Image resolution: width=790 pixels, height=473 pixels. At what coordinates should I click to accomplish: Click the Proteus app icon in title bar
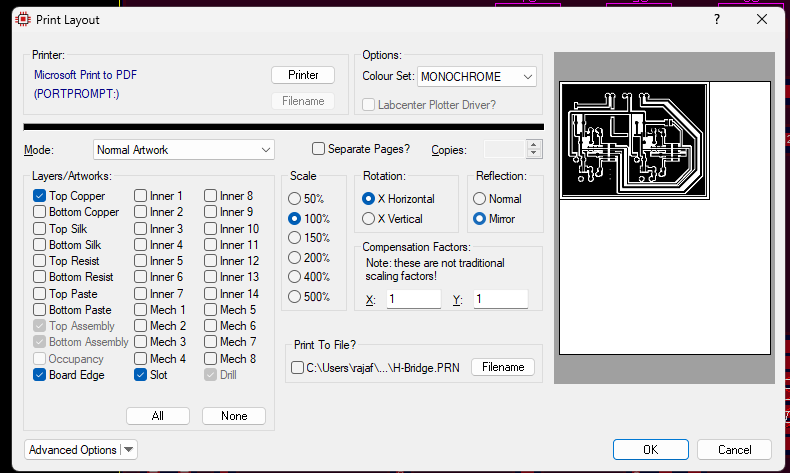point(23,20)
